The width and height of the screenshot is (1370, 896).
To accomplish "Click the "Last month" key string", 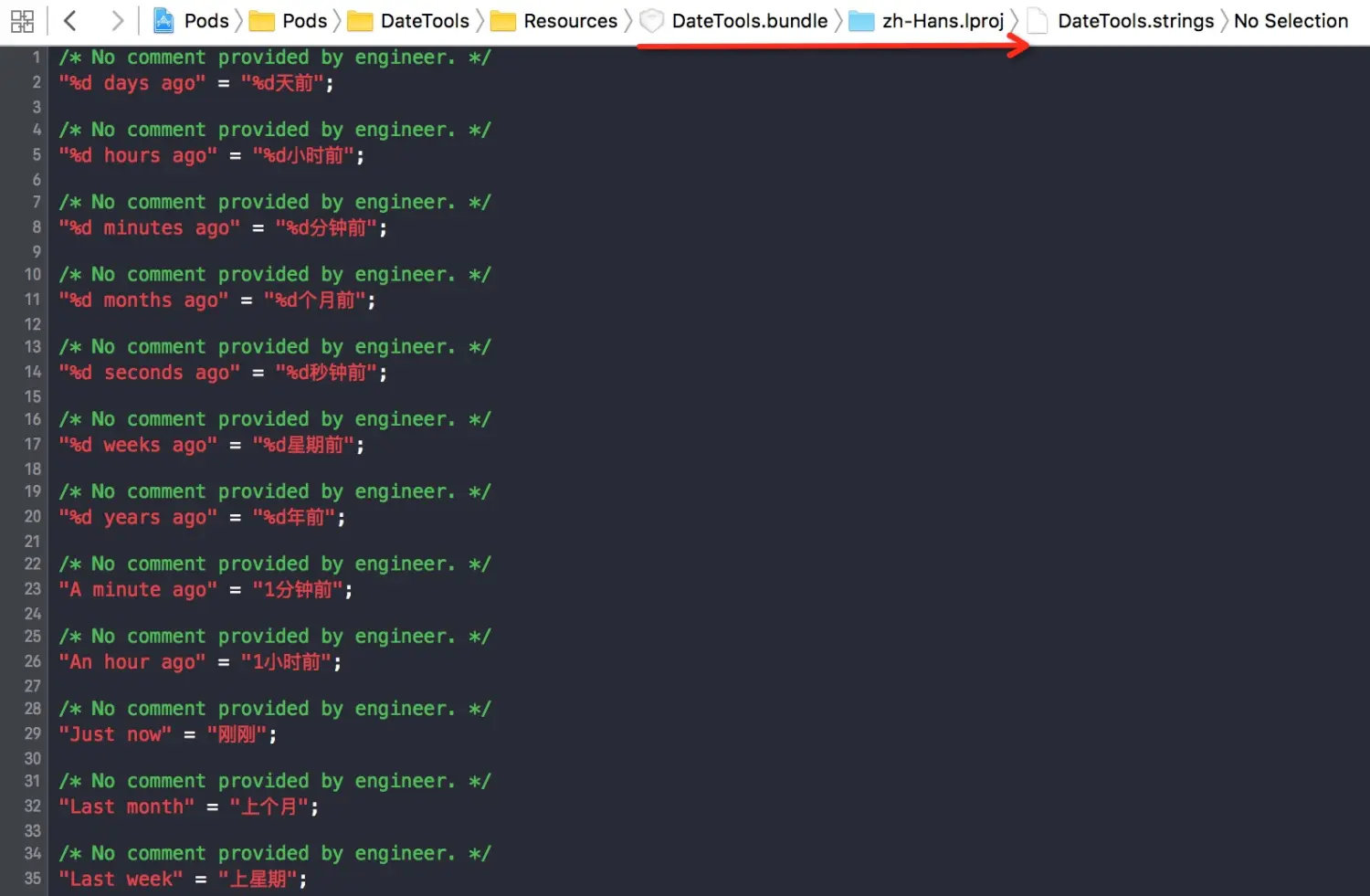I will [127, 806].
